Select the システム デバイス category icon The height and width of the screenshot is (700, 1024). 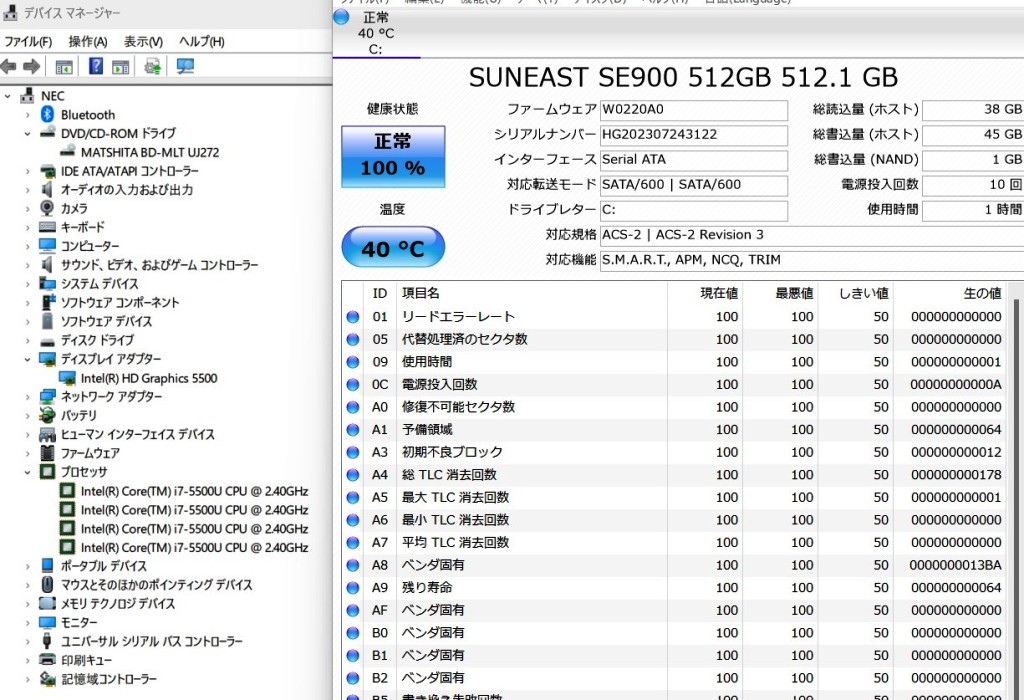[x=47, y=283]
